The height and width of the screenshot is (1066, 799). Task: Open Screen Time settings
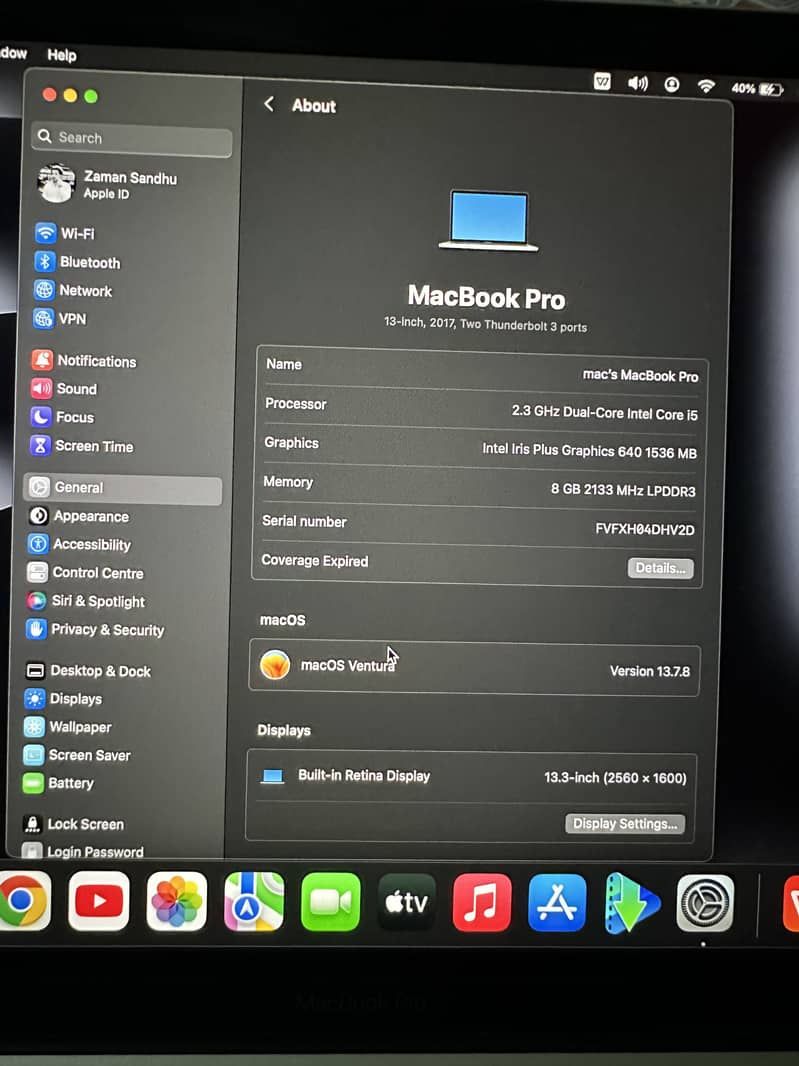(82, 446)
